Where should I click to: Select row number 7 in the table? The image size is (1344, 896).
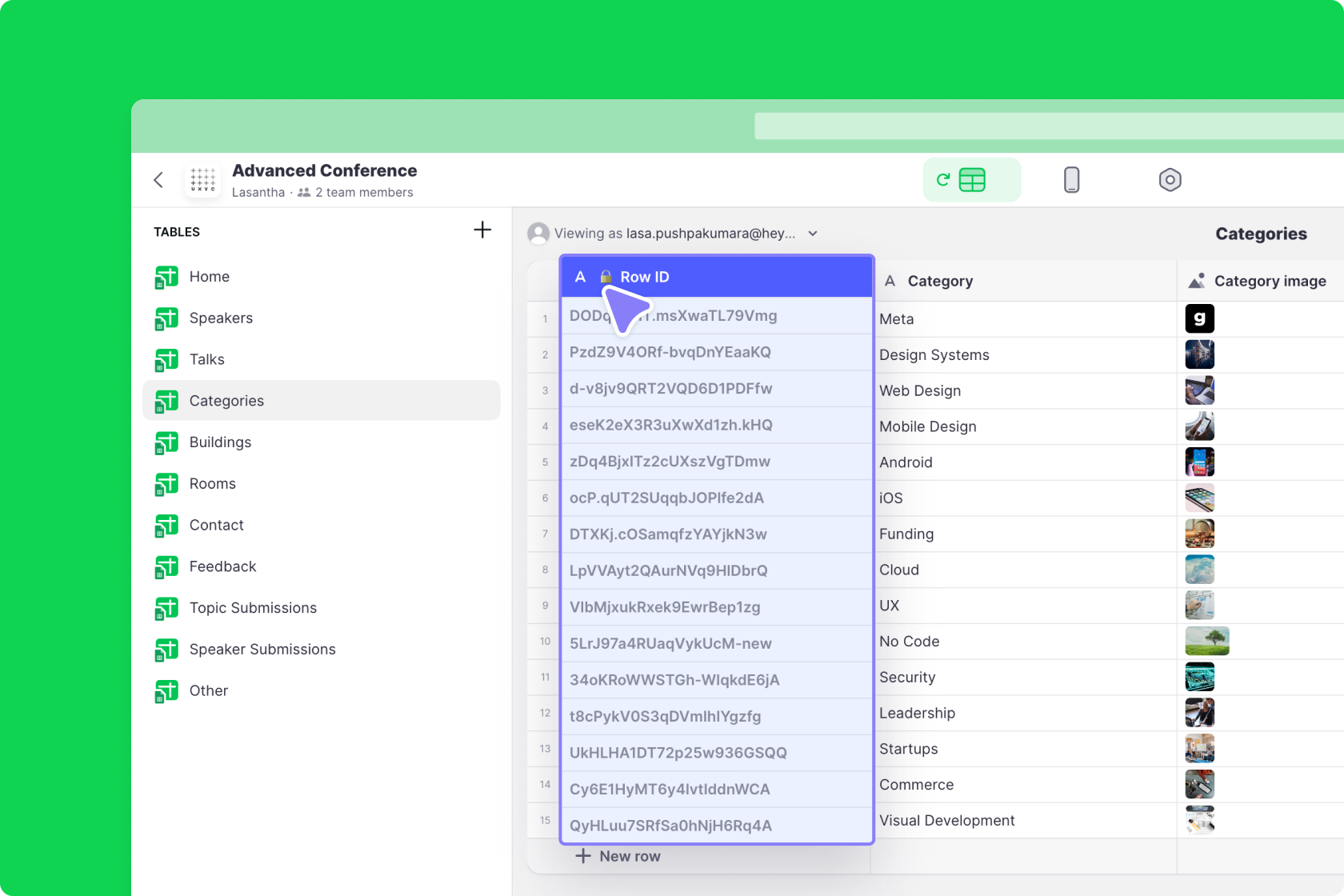coord(545,534)
